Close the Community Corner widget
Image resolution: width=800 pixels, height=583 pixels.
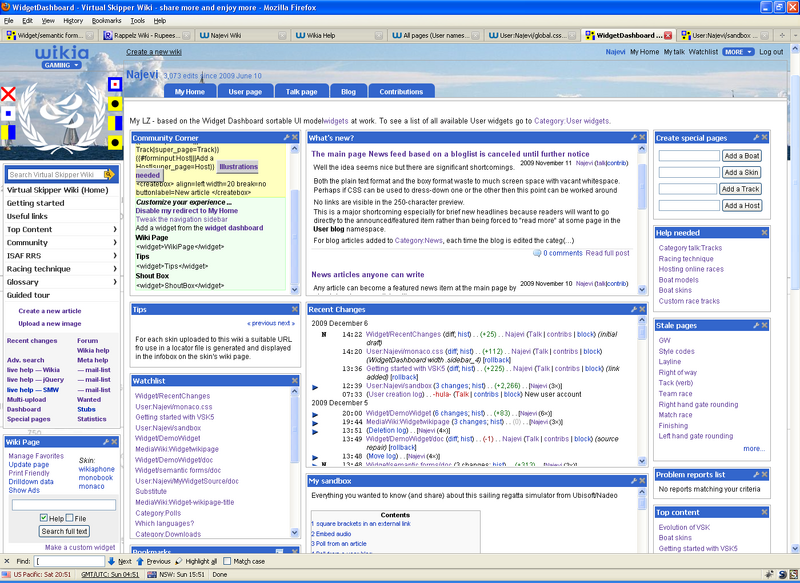(295, 138)
